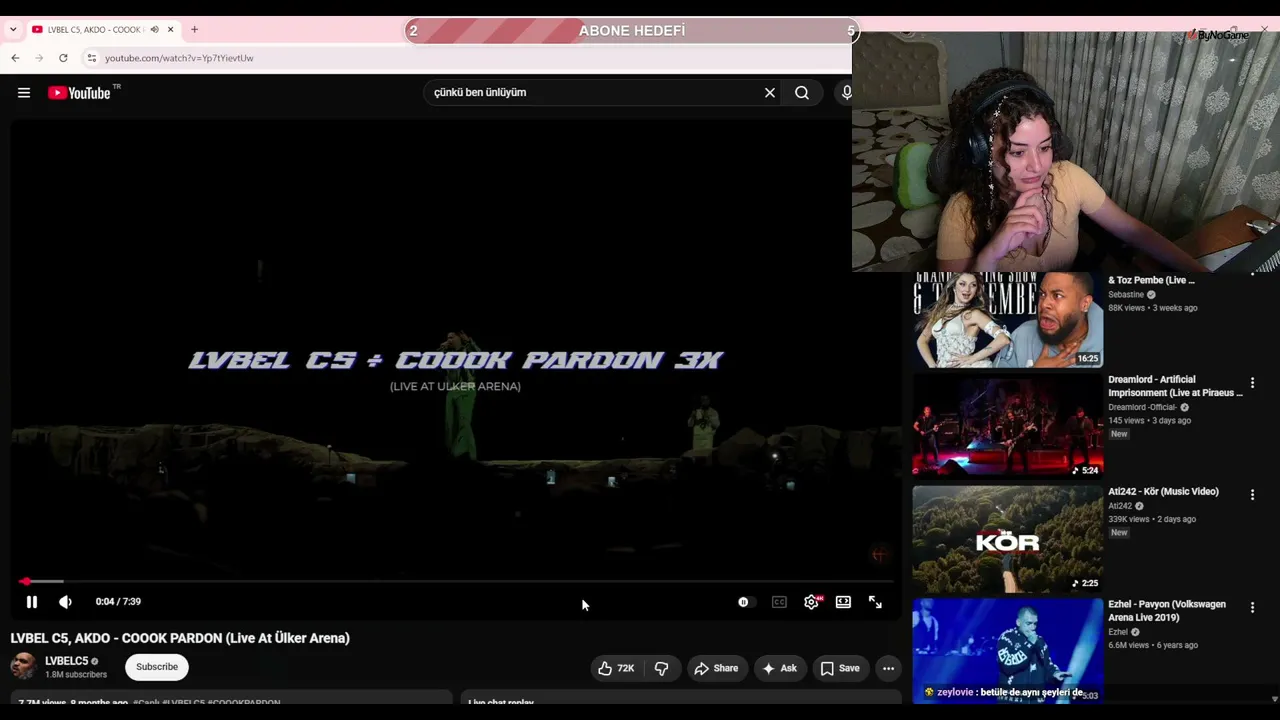Screen dimensions: 1280x720
Task: Dislike the video with the thumbs-down
Action: tap(661, 668)
